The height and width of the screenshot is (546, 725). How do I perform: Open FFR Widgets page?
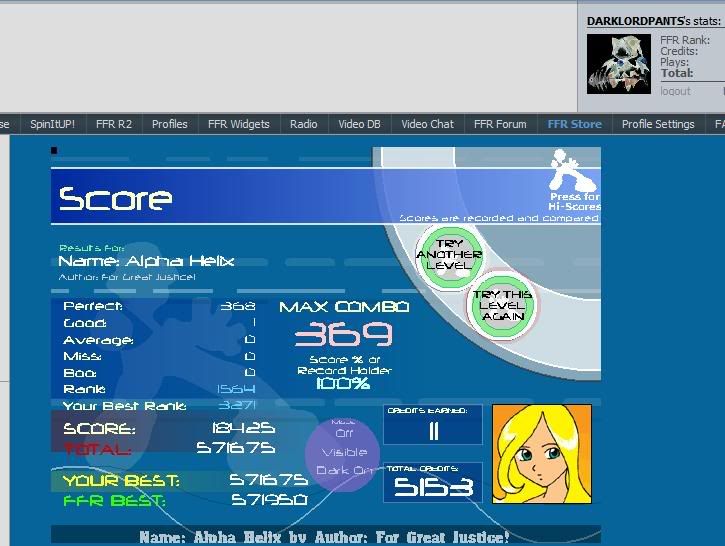(238, 124)
